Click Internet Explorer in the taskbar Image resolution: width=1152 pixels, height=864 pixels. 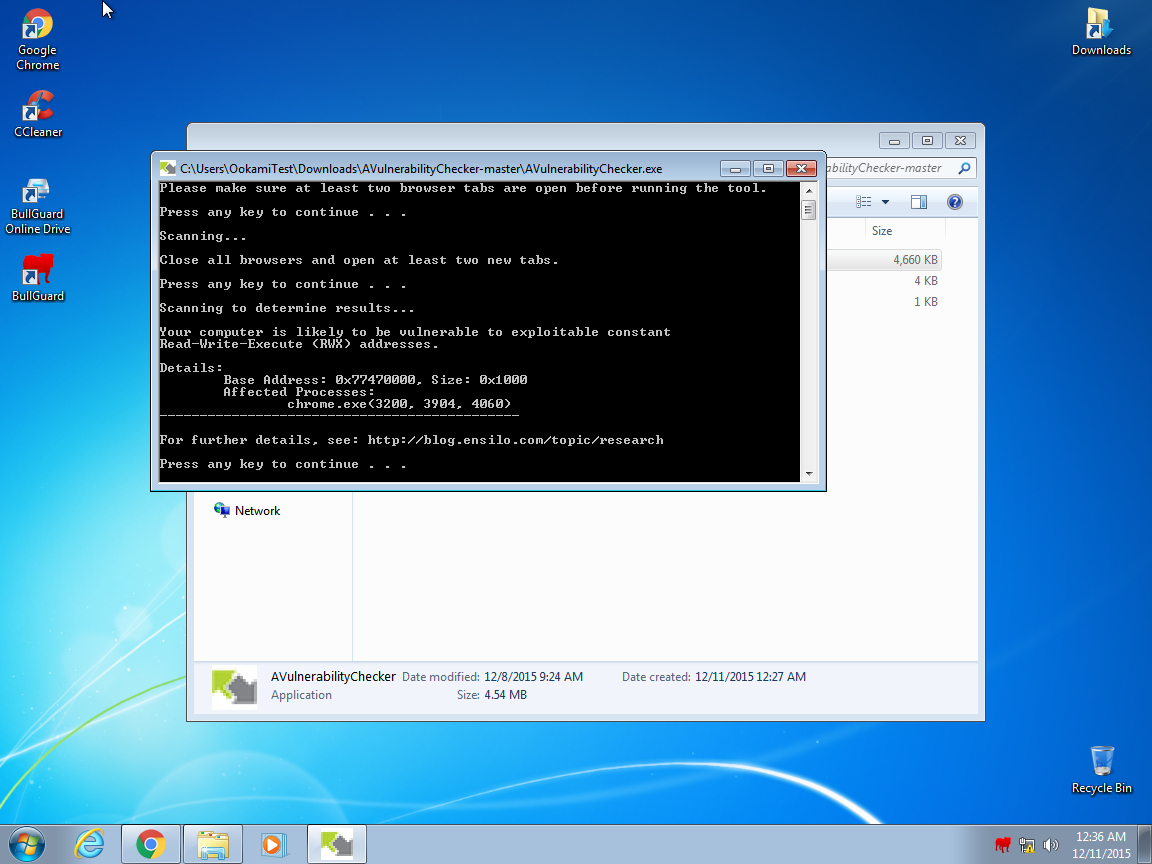coord(90,844)
